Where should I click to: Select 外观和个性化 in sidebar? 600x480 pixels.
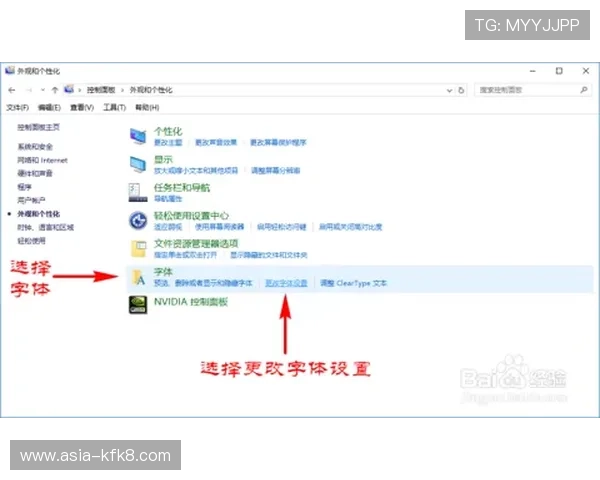coord(38,214)
